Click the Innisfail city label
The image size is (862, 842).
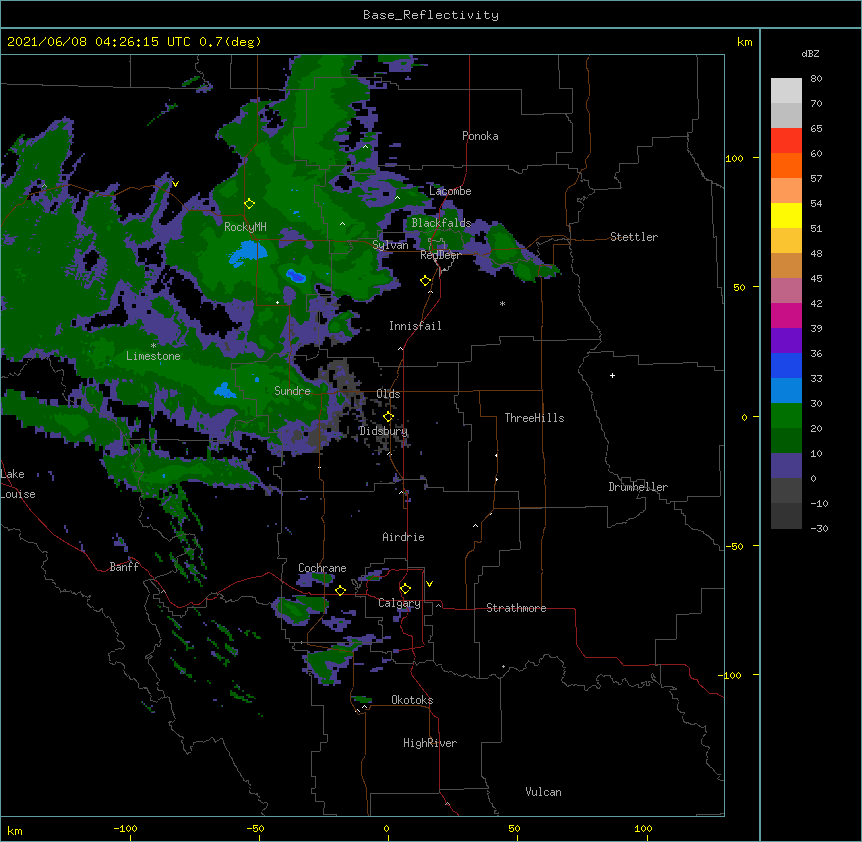pyautogui.click(x=415, y=326)
